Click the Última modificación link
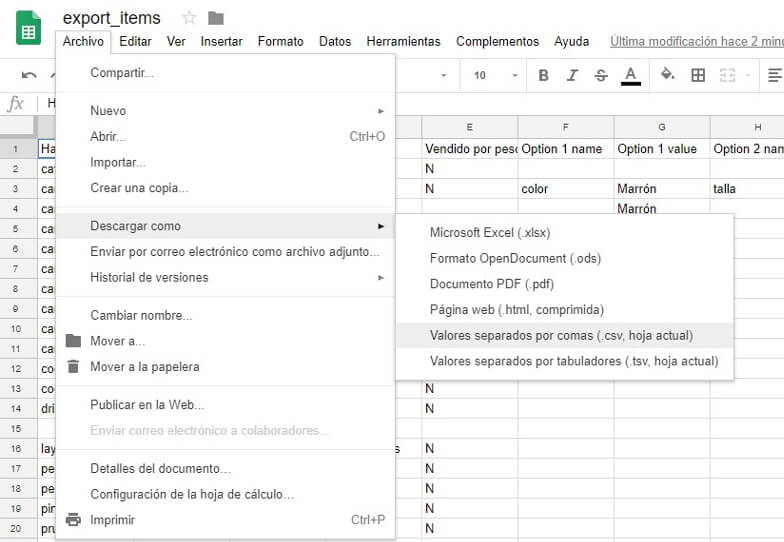This screenshot has width=784, height=542. 696,42
